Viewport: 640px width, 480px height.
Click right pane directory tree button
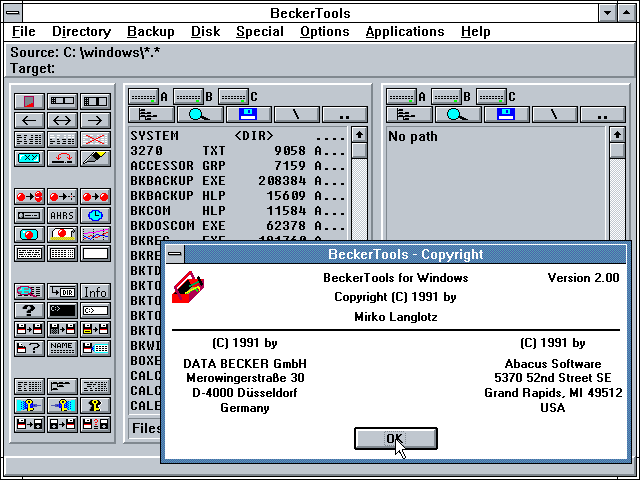pos(409,115)
